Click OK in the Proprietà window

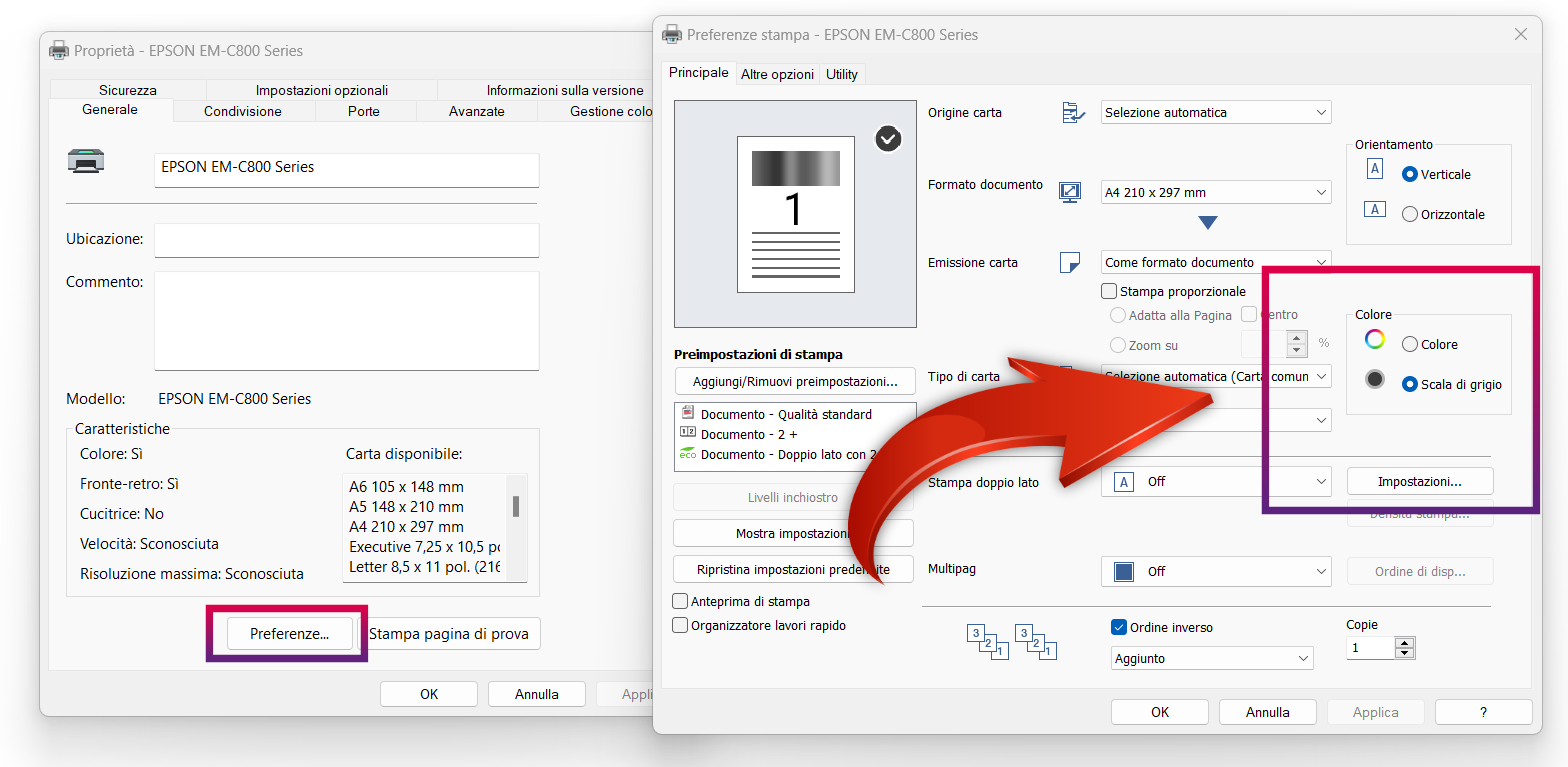[x=429, y=694]
